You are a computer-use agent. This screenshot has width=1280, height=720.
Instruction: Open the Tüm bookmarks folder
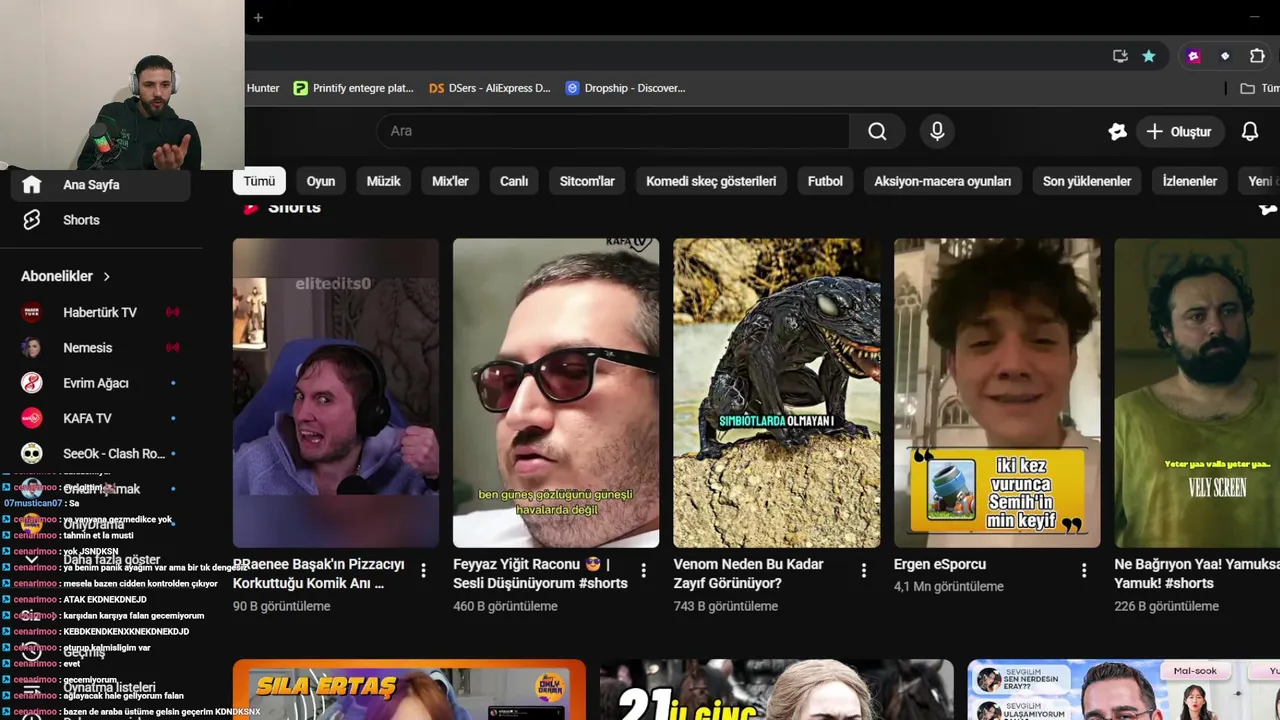click(1259, 88)
